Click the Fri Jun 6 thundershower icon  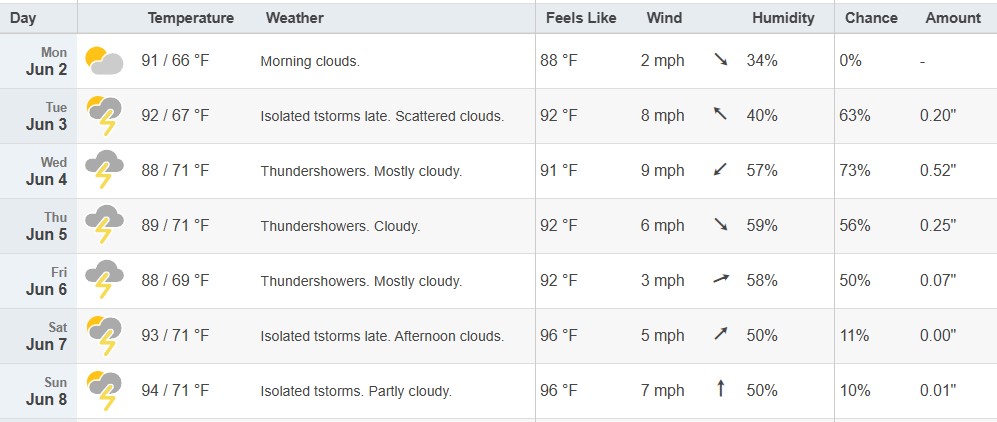coord(104,280)
